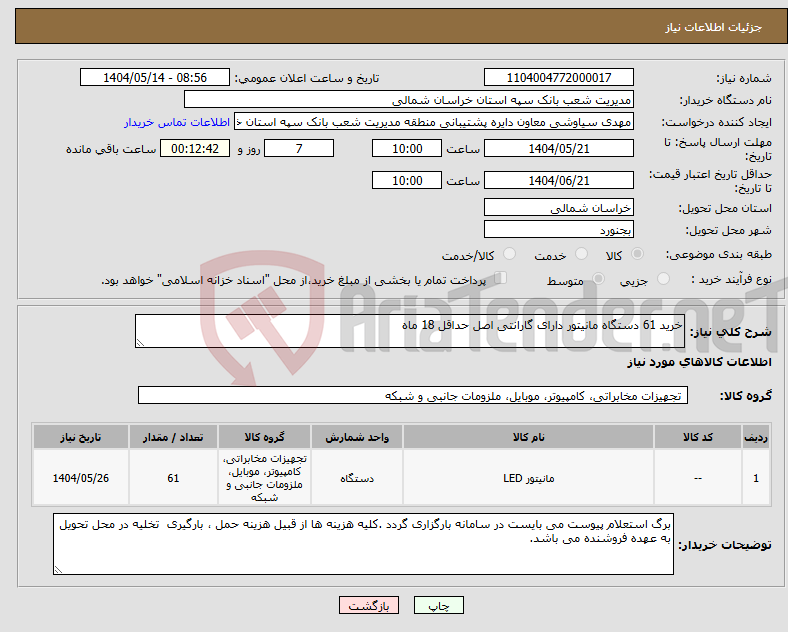
Task: Click the گروه کالا column header
Action: 264,437
